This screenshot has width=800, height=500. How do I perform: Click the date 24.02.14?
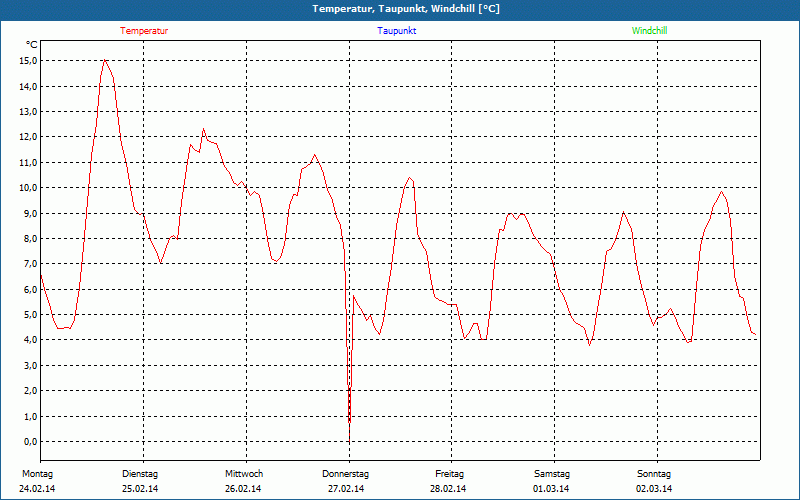[37, 489]
